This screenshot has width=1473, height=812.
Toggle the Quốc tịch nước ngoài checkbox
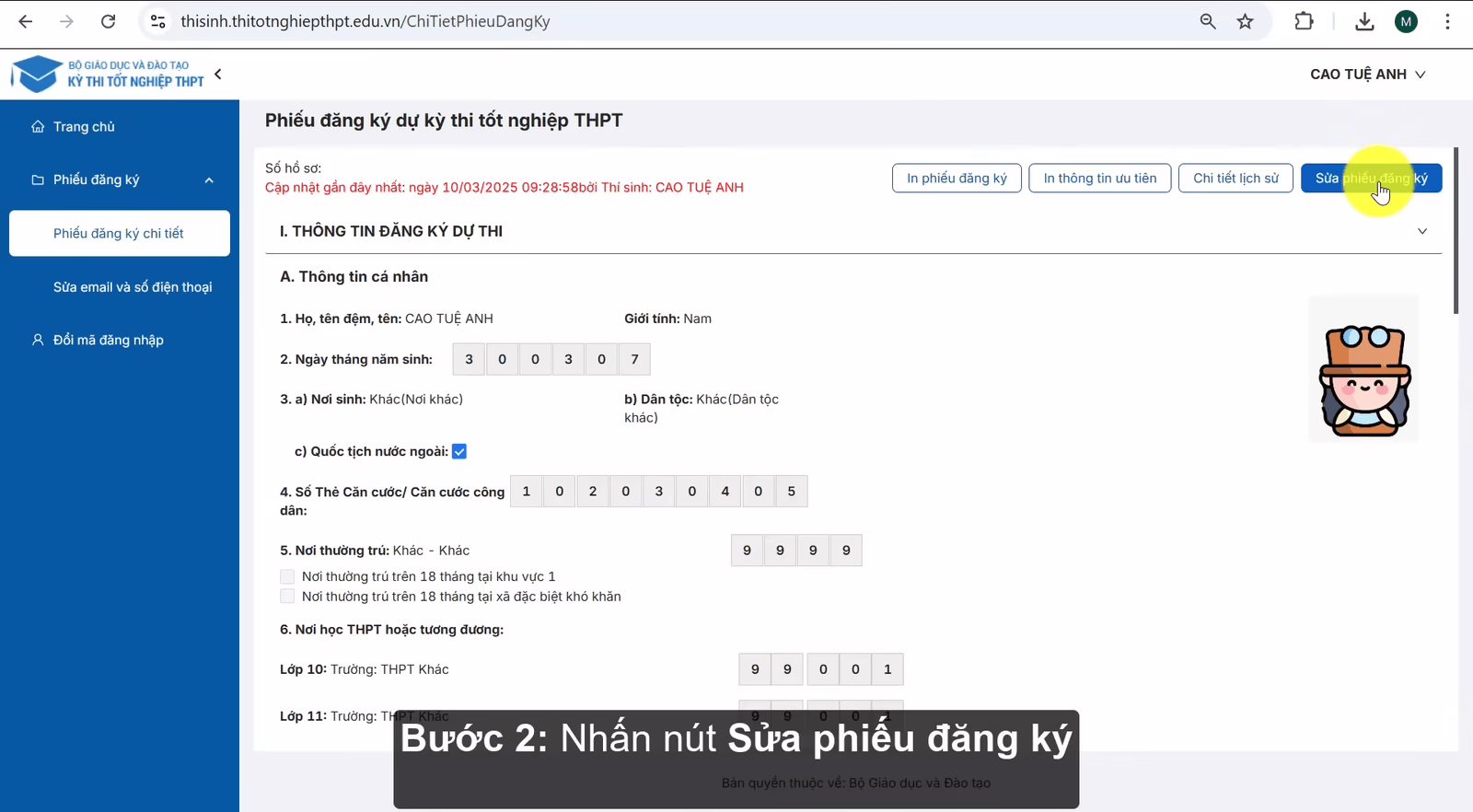pos(459,451)
